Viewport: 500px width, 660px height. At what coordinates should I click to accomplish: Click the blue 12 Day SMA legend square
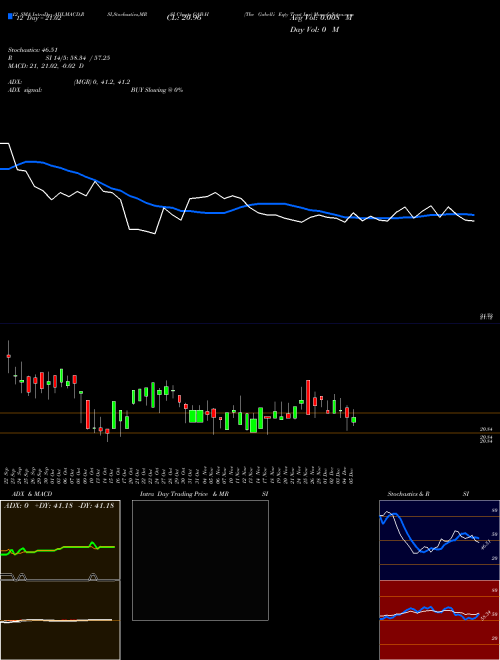pyautogui.click(x=10, y=16)
